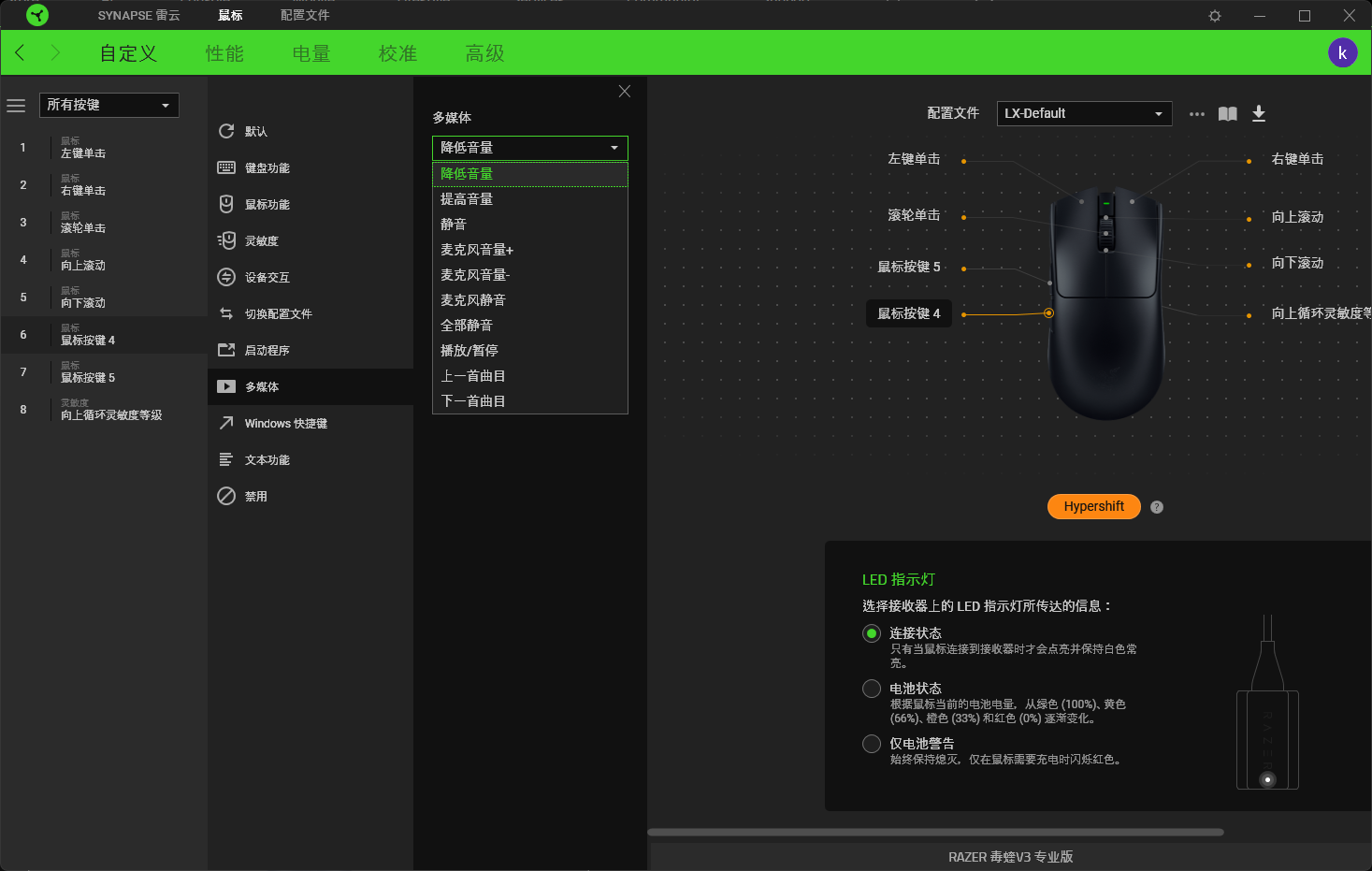Click the 滚轮单击 label on diagram
The height and width of the screenshot is (871, 1372).
click(914, 215)
